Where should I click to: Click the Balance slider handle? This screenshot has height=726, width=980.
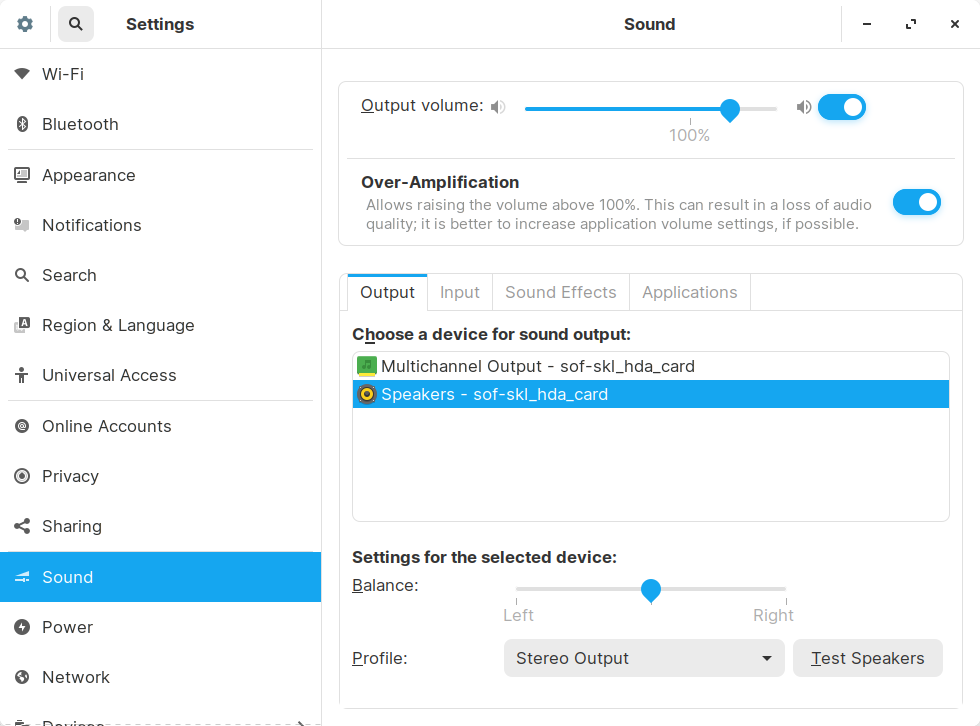651,590
